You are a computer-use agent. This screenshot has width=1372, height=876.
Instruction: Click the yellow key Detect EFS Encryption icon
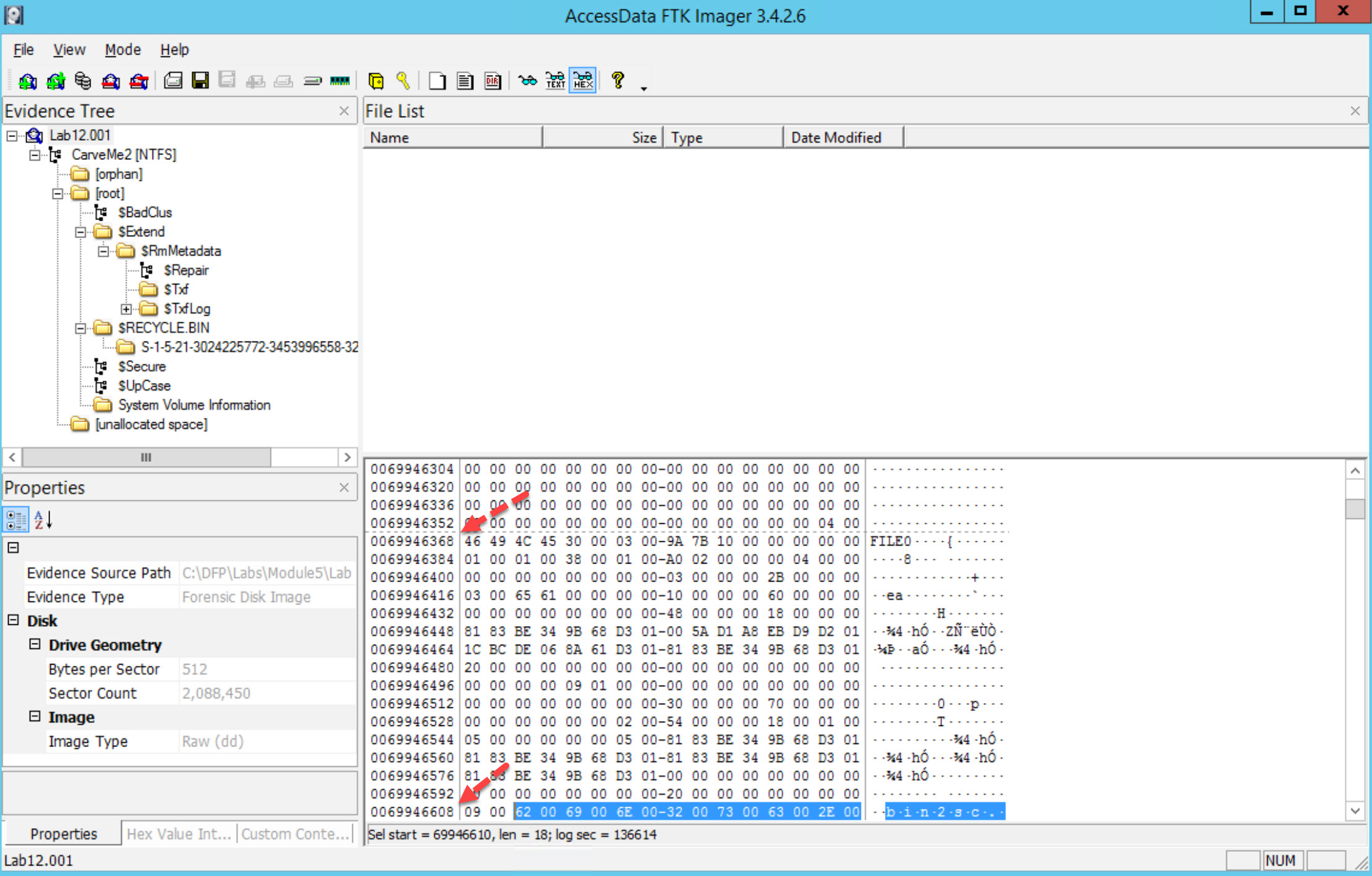403,81
